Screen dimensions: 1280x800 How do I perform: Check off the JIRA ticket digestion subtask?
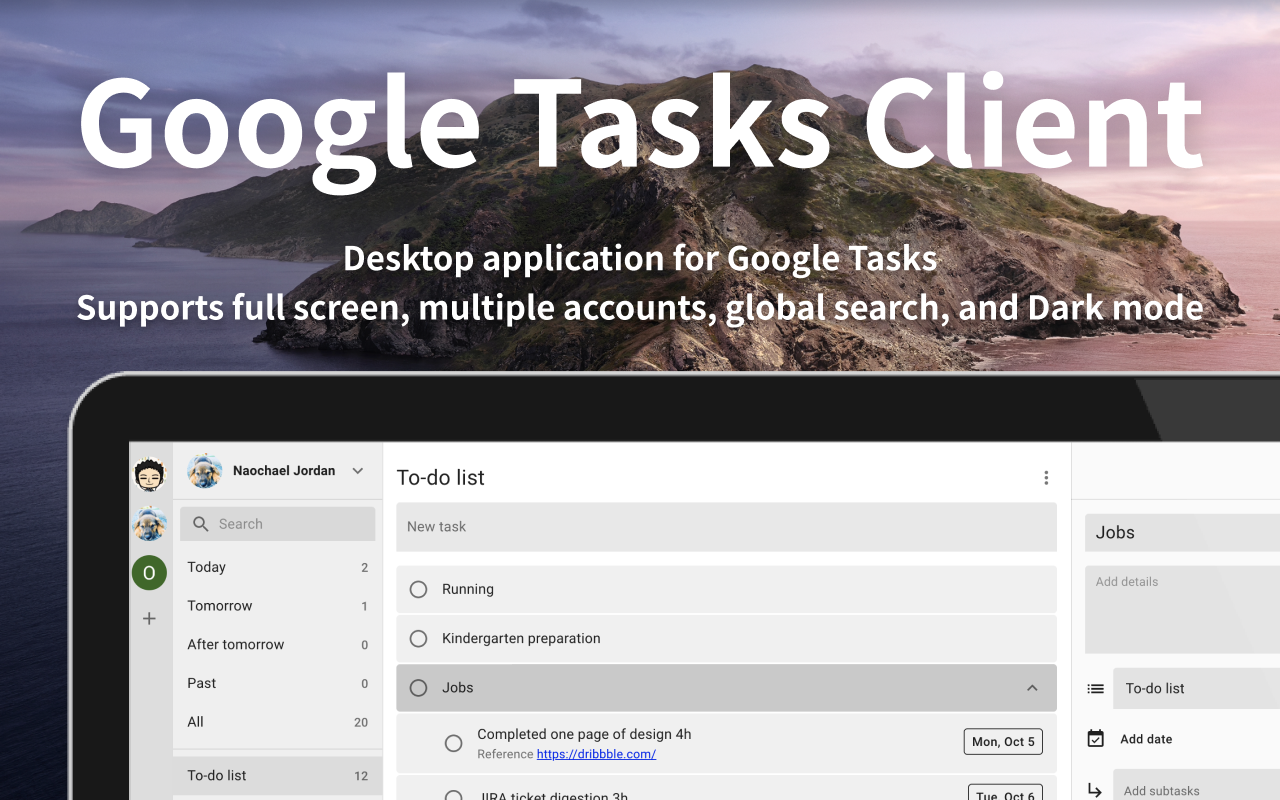click(454, 795)
